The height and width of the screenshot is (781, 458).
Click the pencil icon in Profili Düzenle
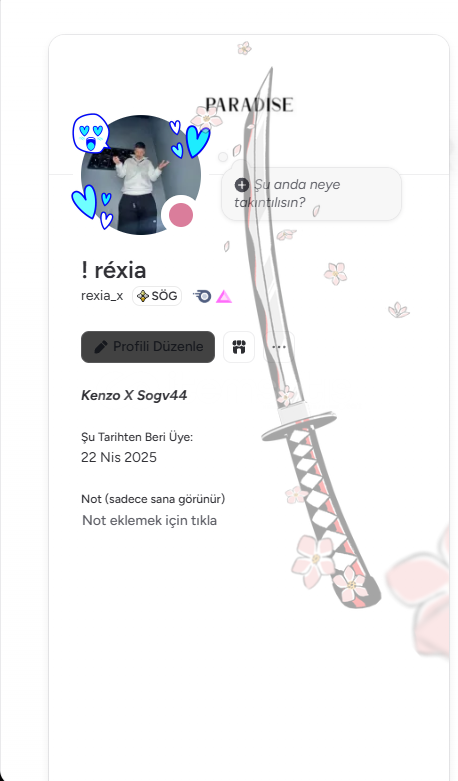tap(101, 347)
